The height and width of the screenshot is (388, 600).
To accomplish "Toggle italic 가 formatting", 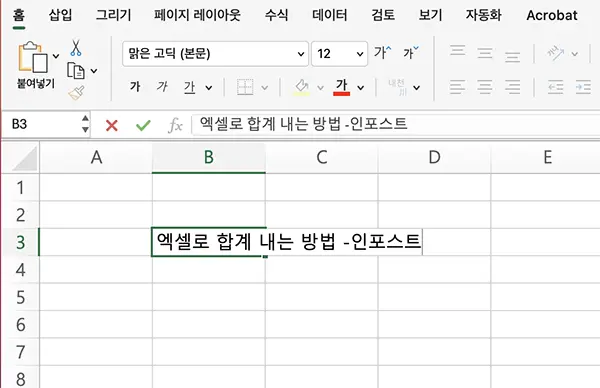I will click(x=162, y=87).
